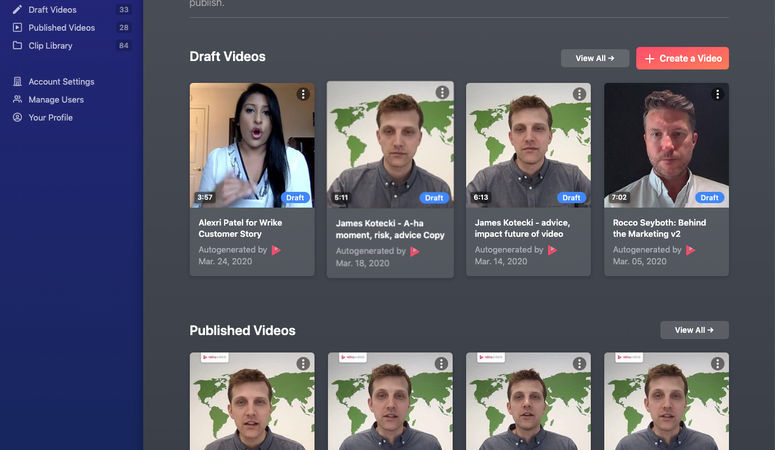This screenshot has width=775, height=450.
Task: Click Draft badge on the 6:13 video
Action: (571, 198)
